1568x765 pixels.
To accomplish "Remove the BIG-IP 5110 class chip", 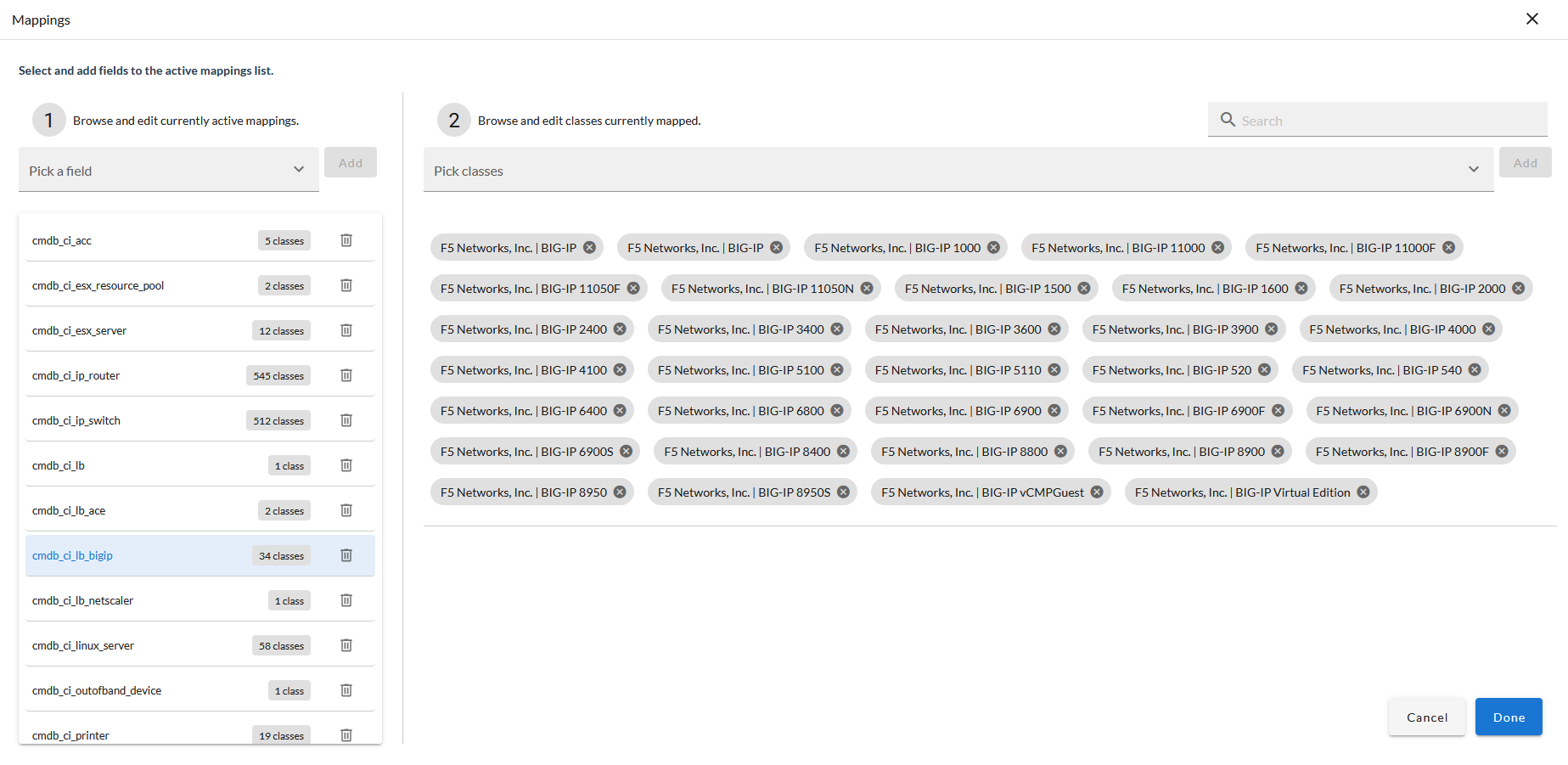I will (x=1054, y=370).
